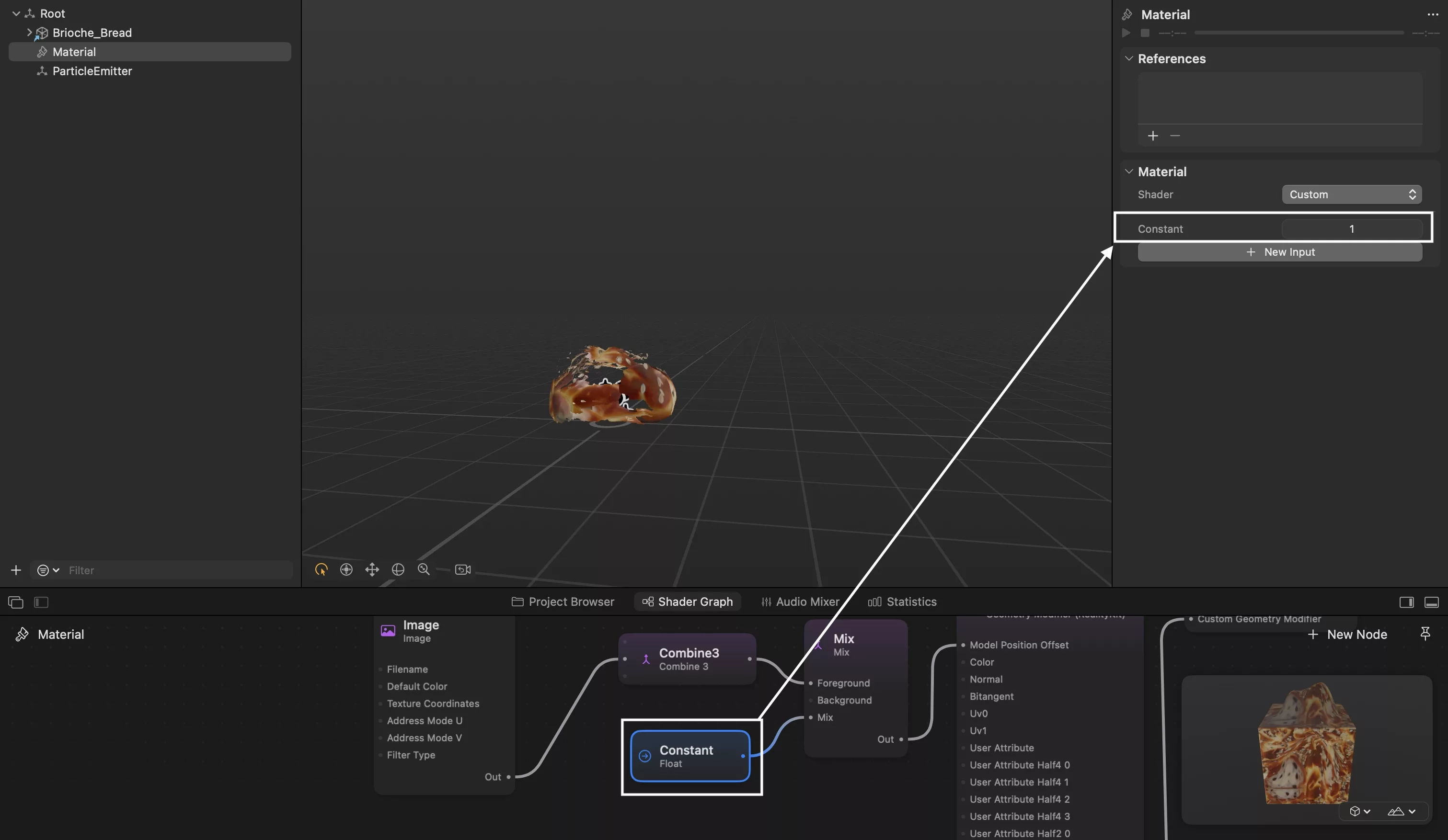Toggle the left sidebar panel icon
The image size is (1448, 840).
point(41,602)
